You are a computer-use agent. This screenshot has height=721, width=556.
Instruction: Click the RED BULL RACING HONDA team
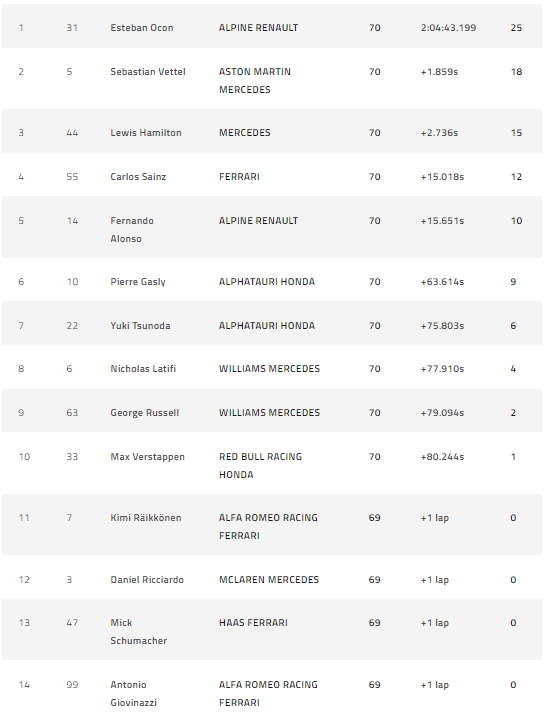pyautogui.click(x=260, y=465)
